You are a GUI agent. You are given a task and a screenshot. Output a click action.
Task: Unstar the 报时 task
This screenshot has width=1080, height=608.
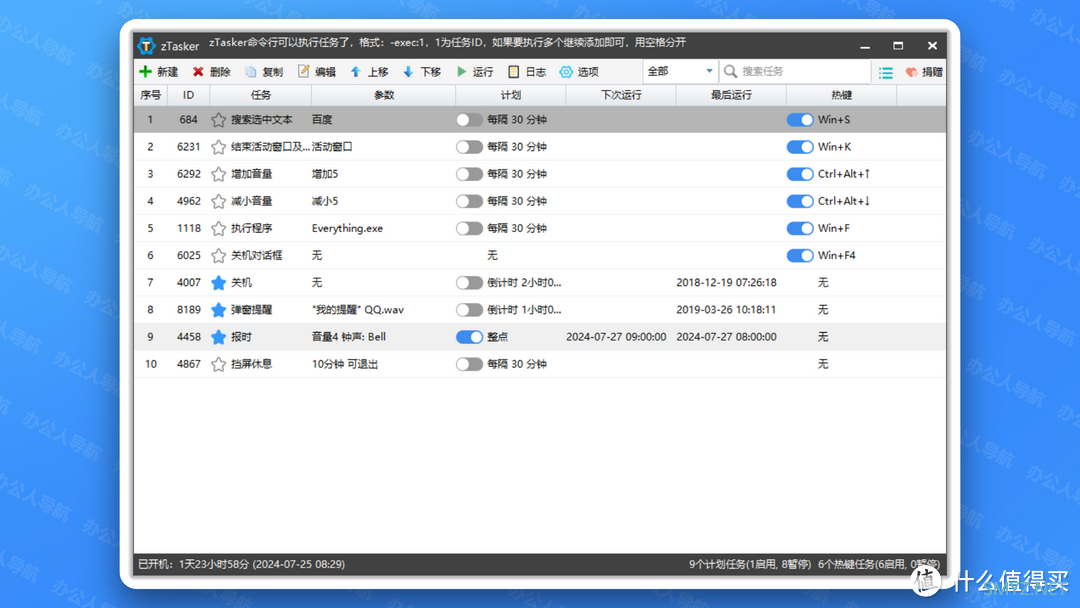tap(218, 337)
